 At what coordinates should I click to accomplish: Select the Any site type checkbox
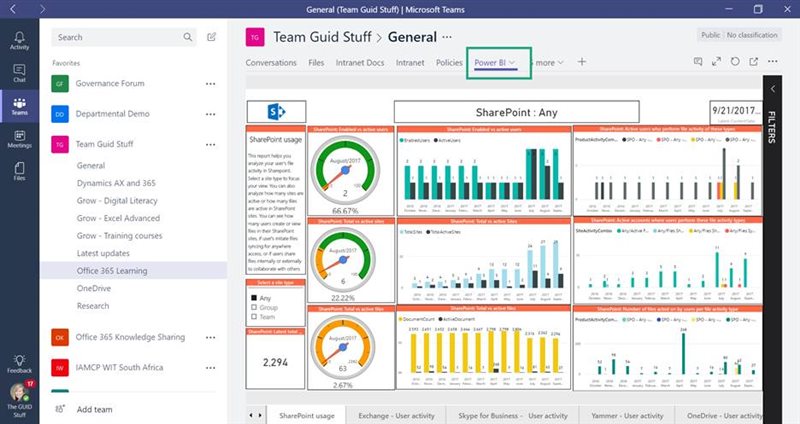click(254, 297)
